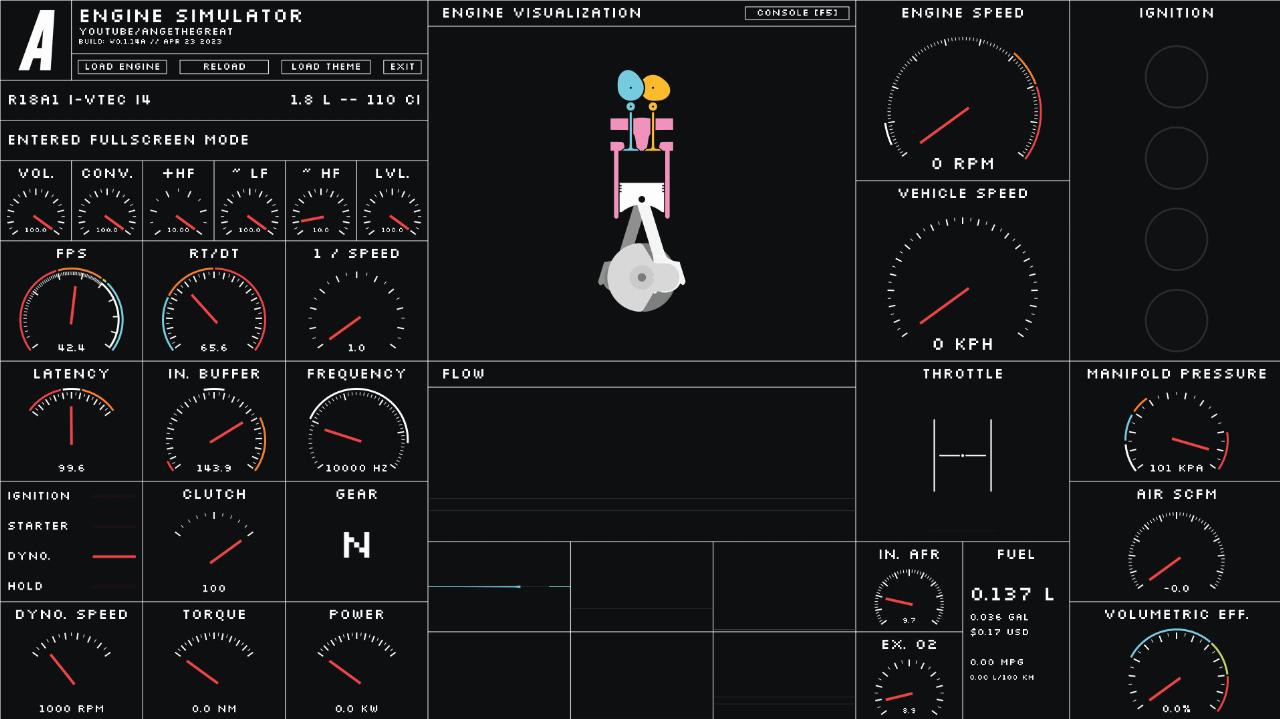The height and width of the screenshot is (719, 1280).
Task: Click the Engine Speed RPM gauge
Action: [962, 100]
